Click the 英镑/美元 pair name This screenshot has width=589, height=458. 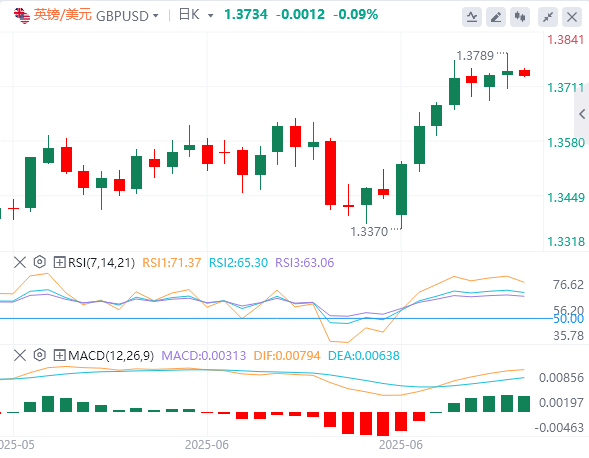click(x=62, y=15)
